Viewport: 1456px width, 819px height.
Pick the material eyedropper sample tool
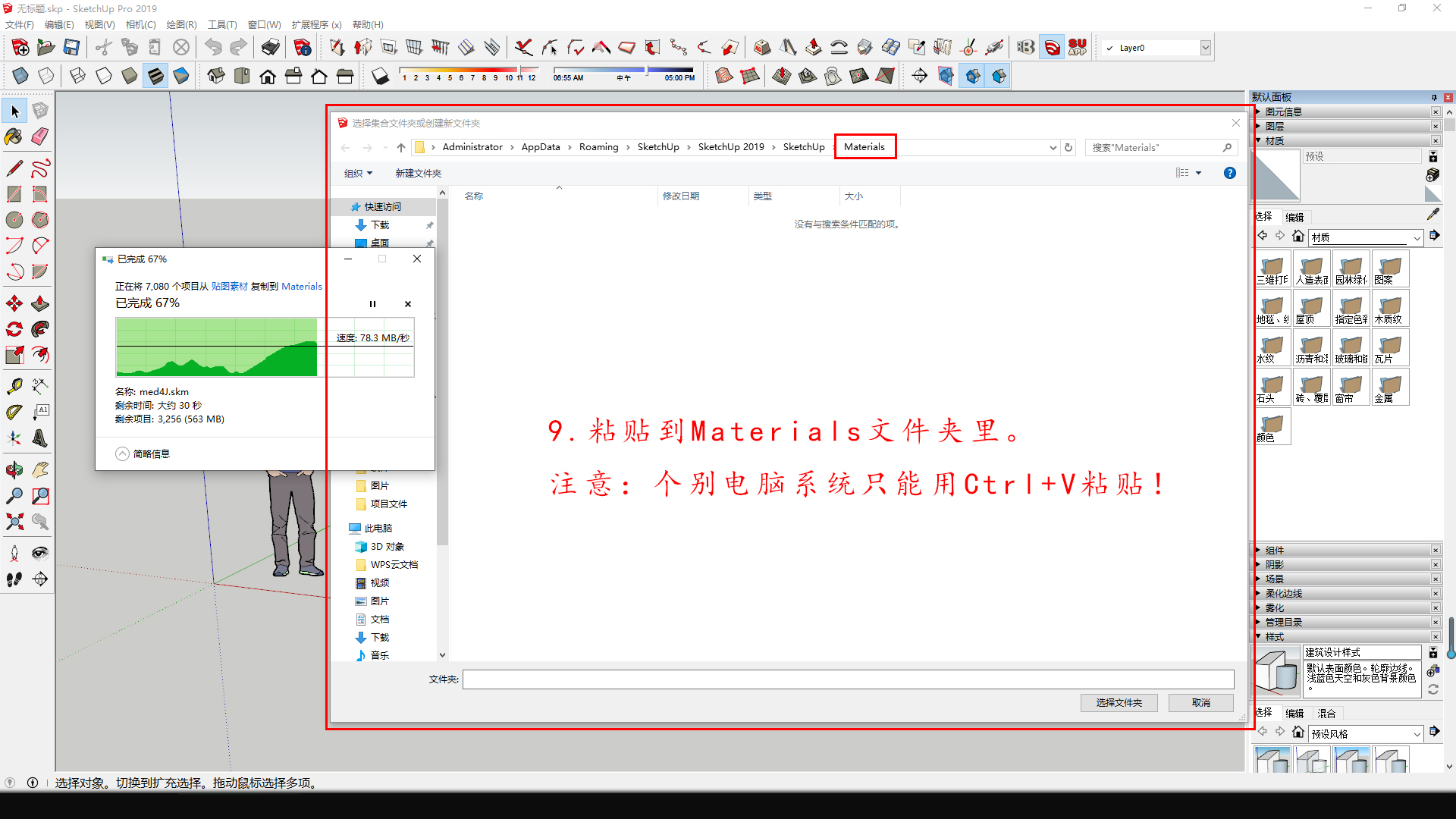coord(1432,215)
